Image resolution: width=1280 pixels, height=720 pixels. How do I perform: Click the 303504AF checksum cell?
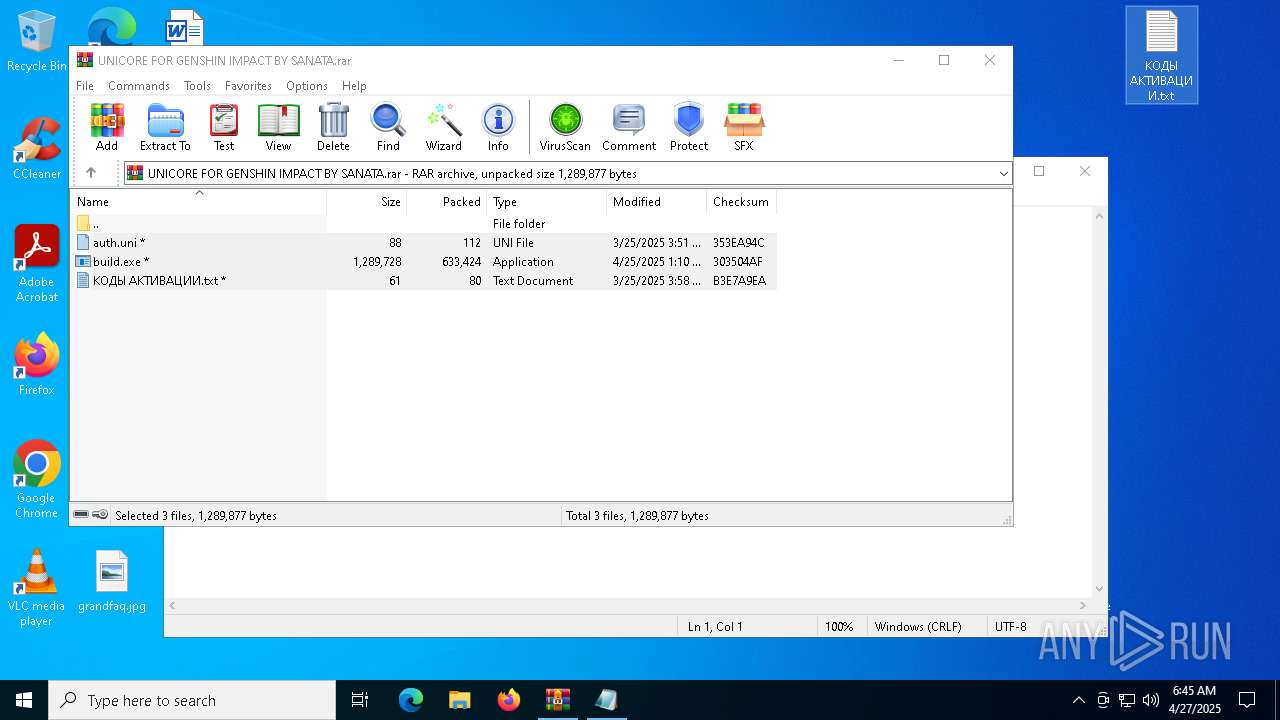tap(738, 262)
